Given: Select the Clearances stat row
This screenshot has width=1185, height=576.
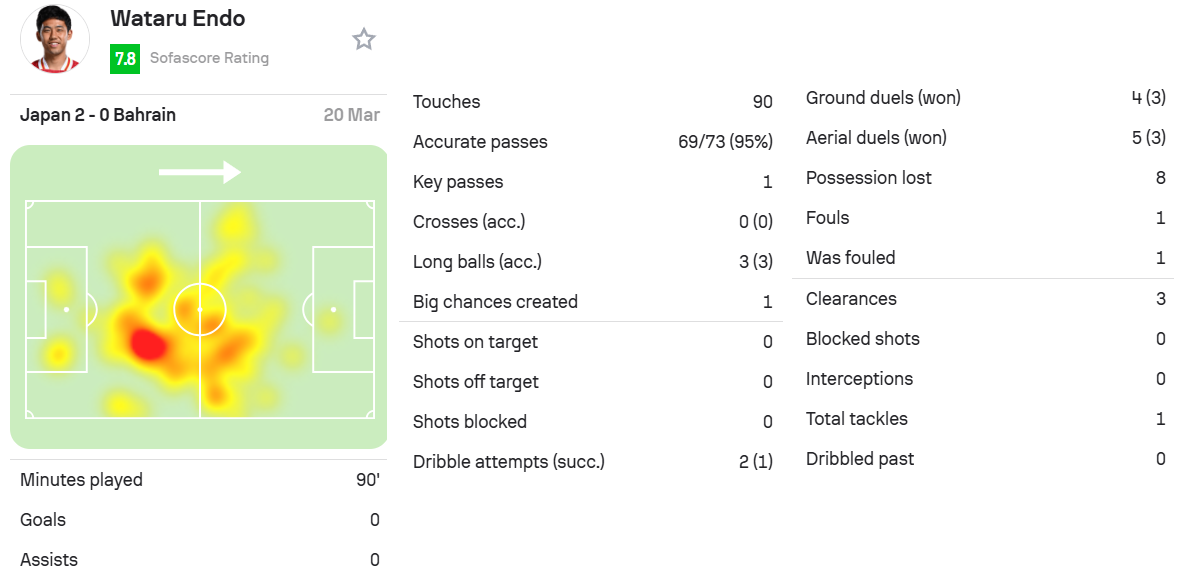Looking at the screenshot, I should coord(985,299).
